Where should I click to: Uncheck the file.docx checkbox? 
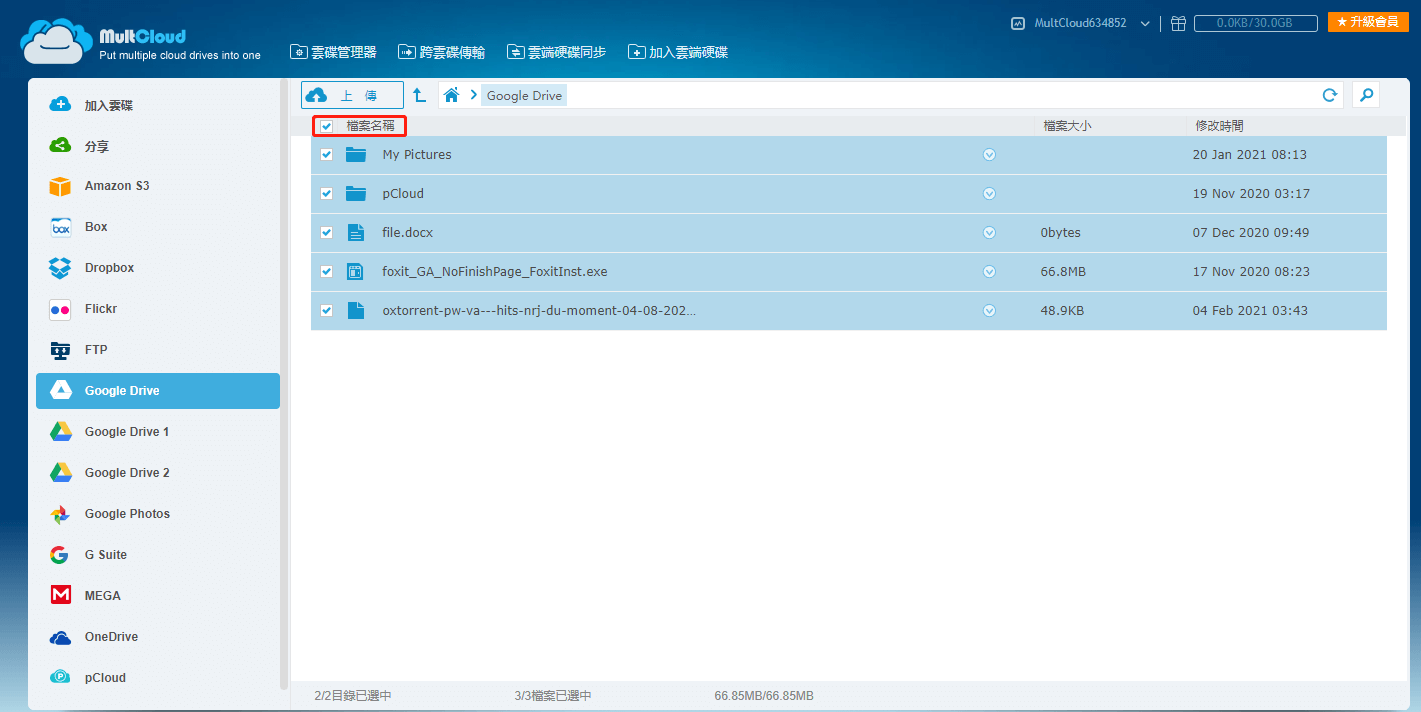(x=327, y=233)
